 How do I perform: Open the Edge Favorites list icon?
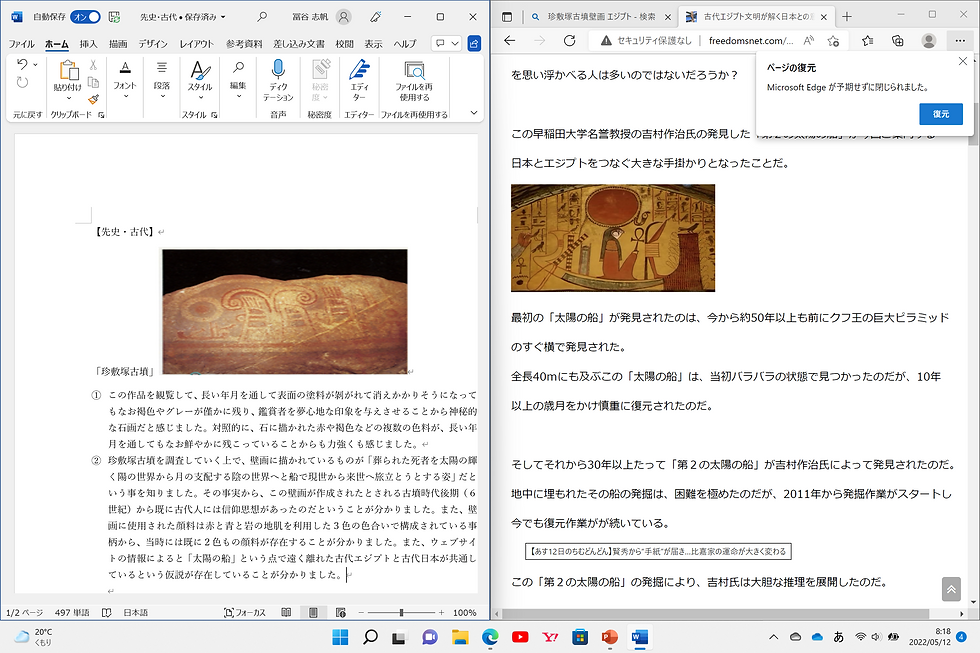[x=868, y=41]
